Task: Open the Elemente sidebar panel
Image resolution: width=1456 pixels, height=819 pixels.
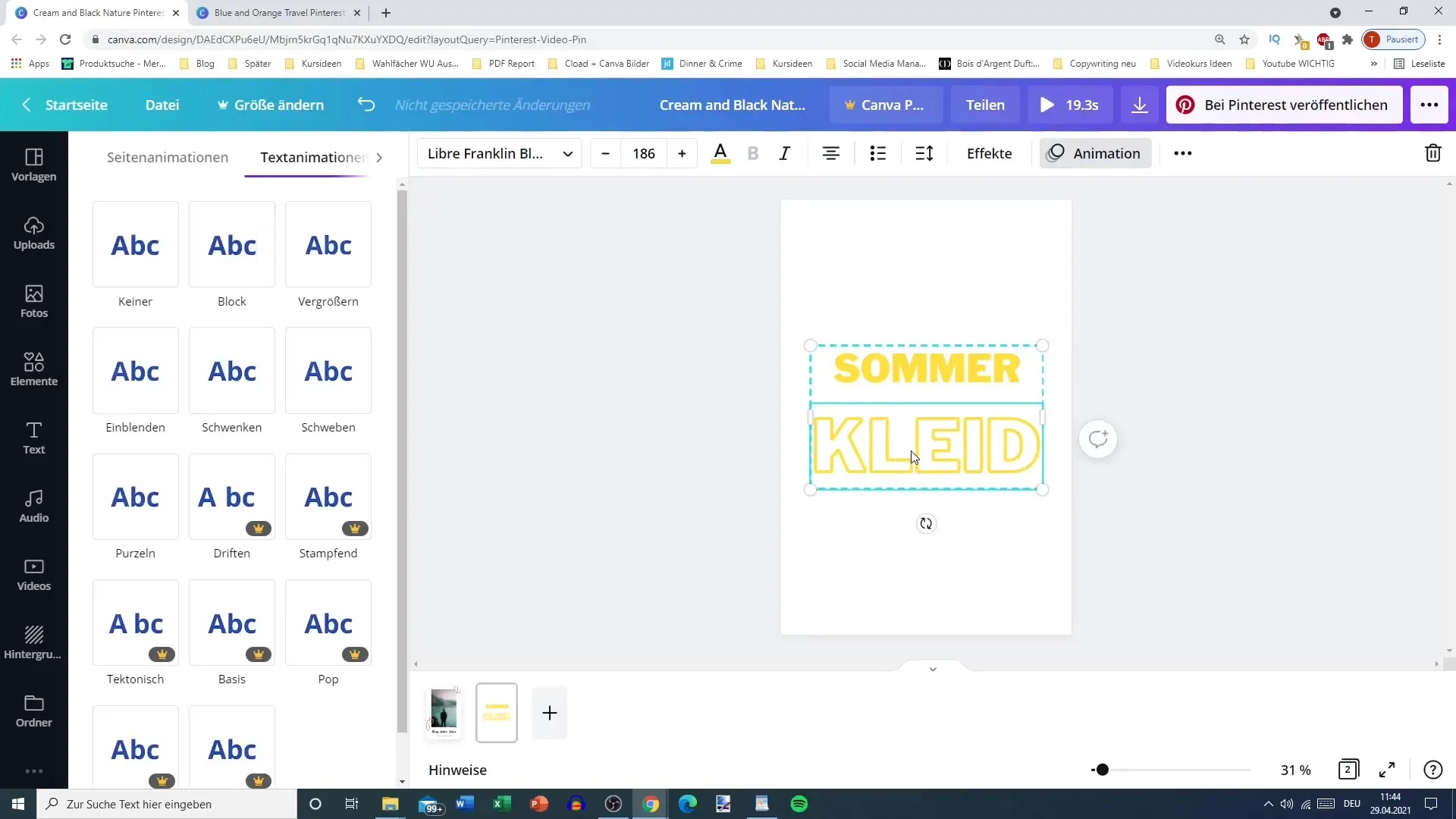Action: click(34, 370)
